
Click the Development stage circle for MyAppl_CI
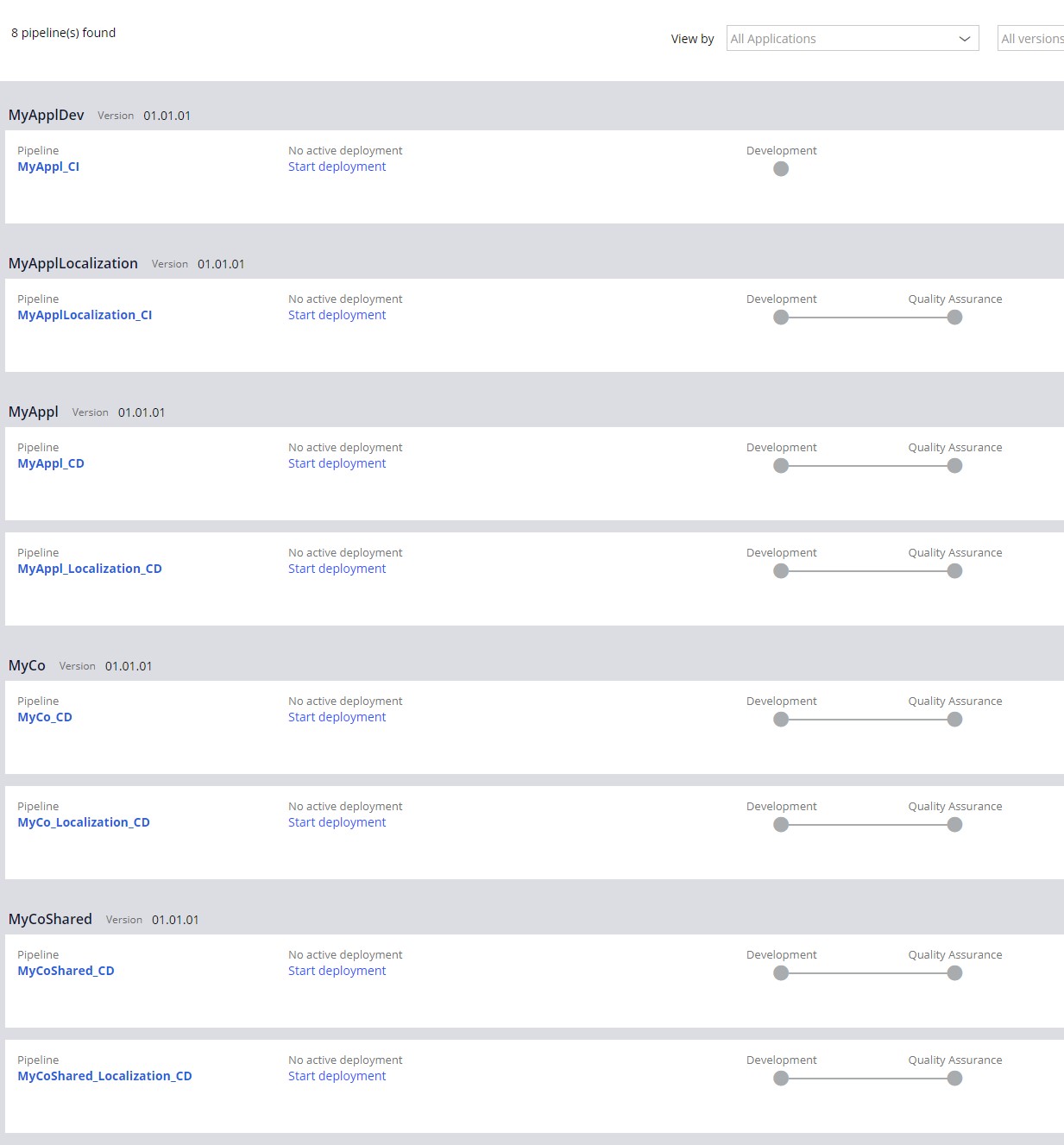click(781, 169)
